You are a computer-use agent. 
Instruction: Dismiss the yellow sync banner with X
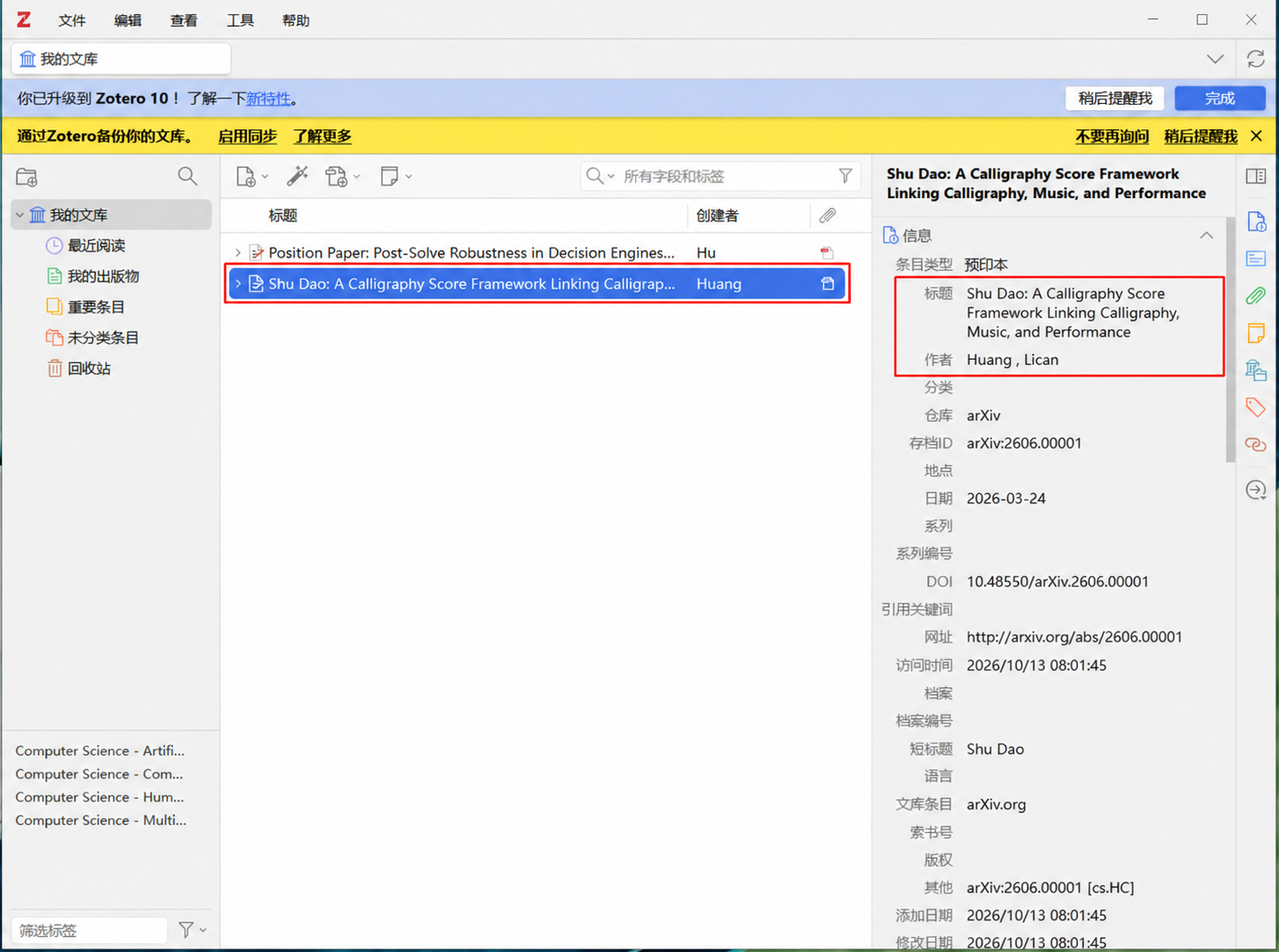click(1256, 136)
